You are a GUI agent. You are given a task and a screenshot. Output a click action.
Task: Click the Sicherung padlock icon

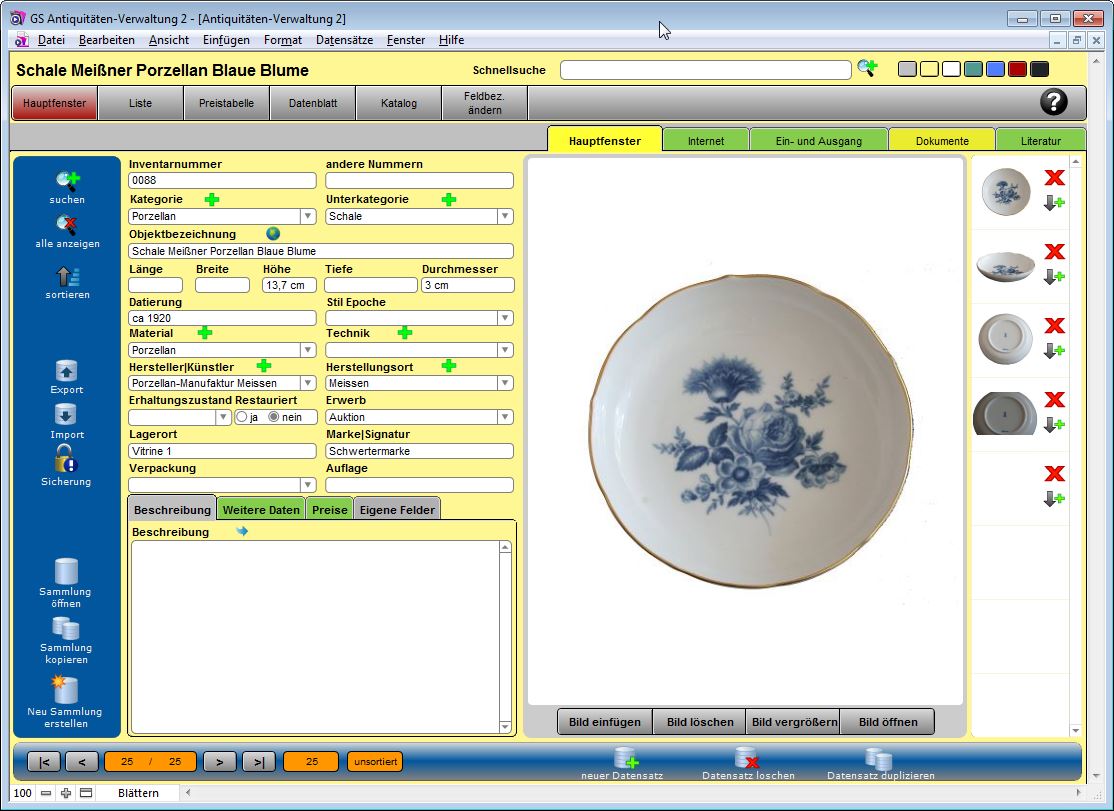pyautogui.click(x=66, y=459)
